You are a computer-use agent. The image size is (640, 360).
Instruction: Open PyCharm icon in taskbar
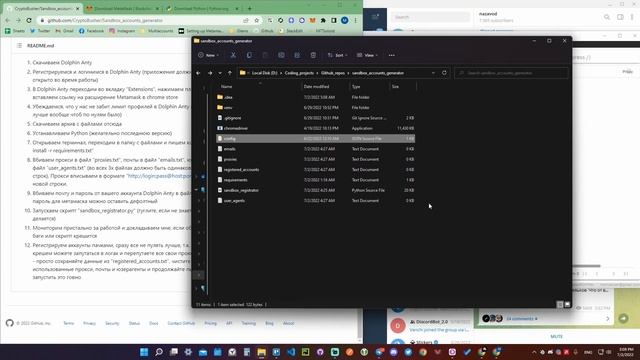pyautogui.click(x=306, y=352)
